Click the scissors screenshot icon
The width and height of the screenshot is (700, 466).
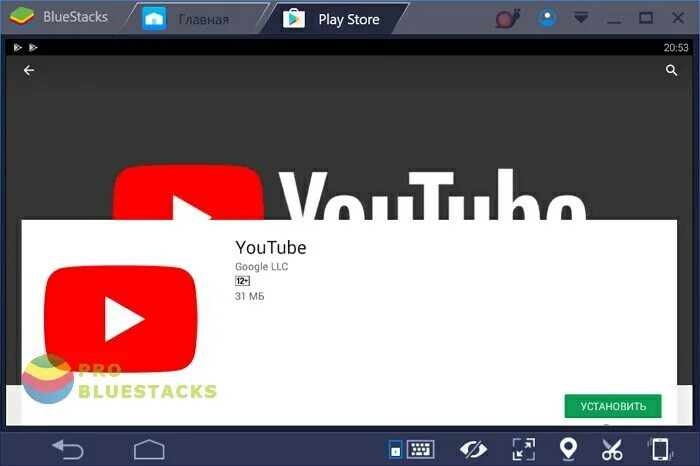click(x=612, y=449)
